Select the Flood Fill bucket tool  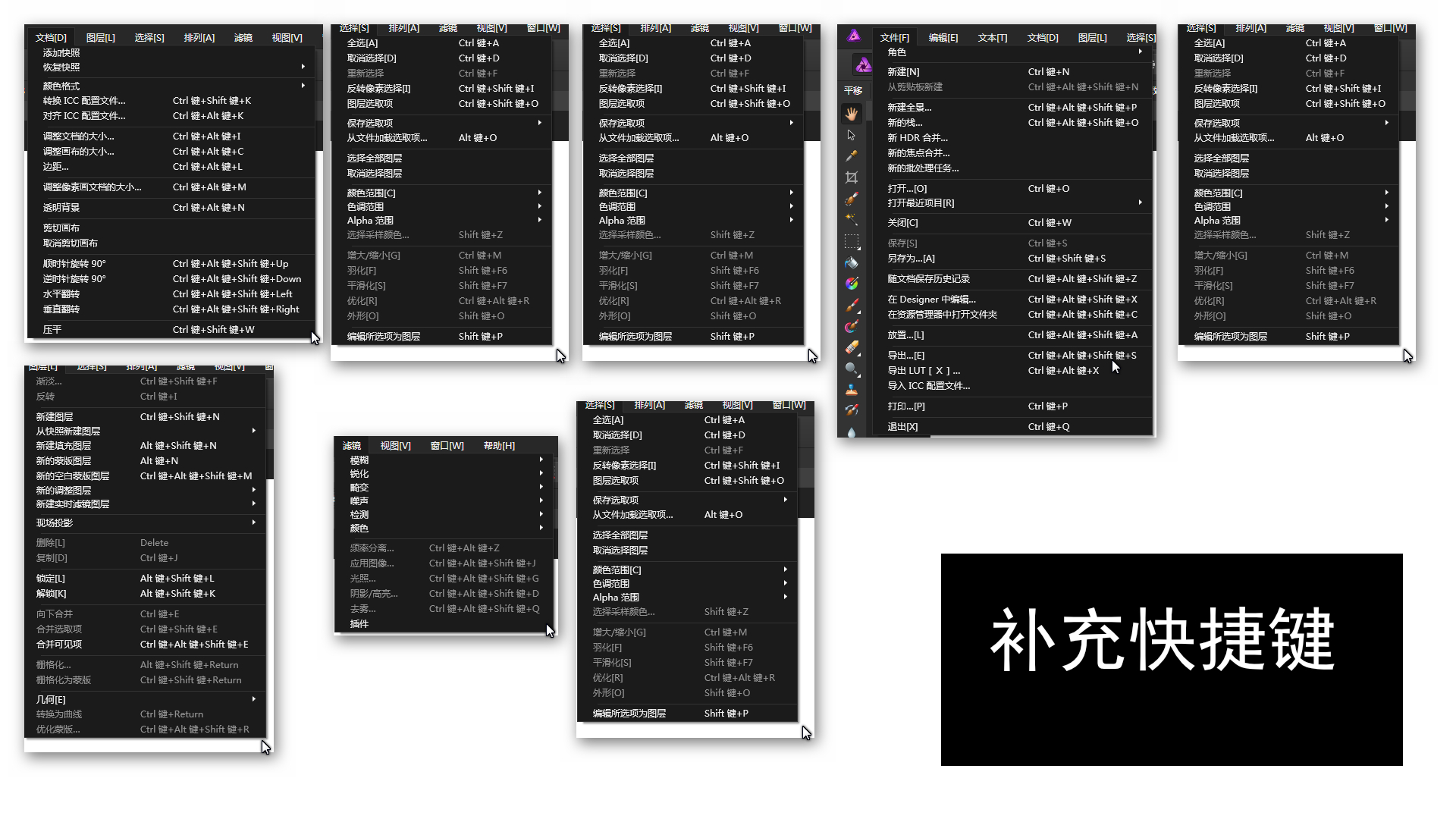click(852, 263)
